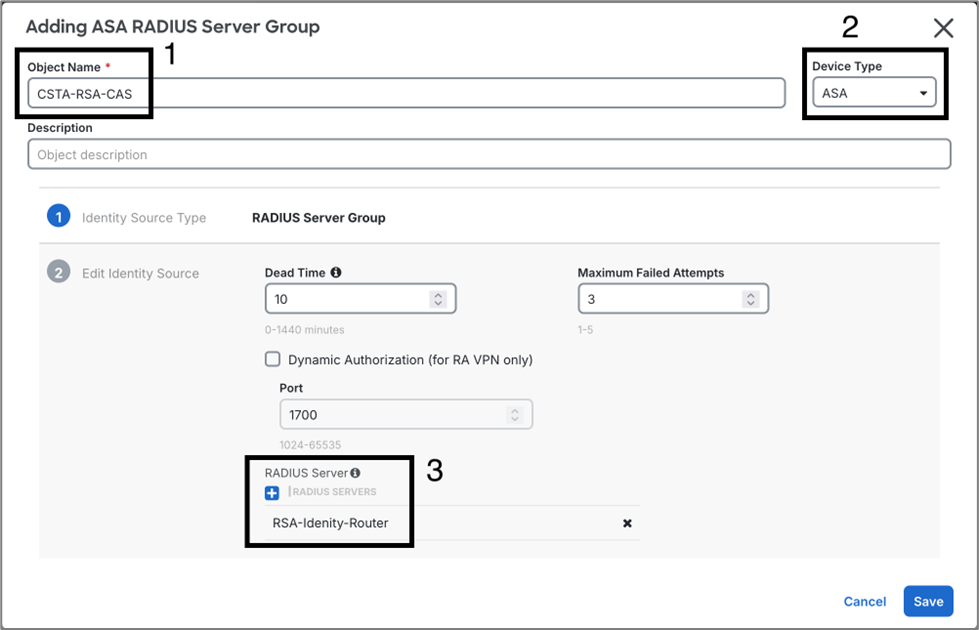The width and height of the screenshot is (979, 630).
Task: Enable Dynamic Authorization checkbox
Action: click(272, 359)
